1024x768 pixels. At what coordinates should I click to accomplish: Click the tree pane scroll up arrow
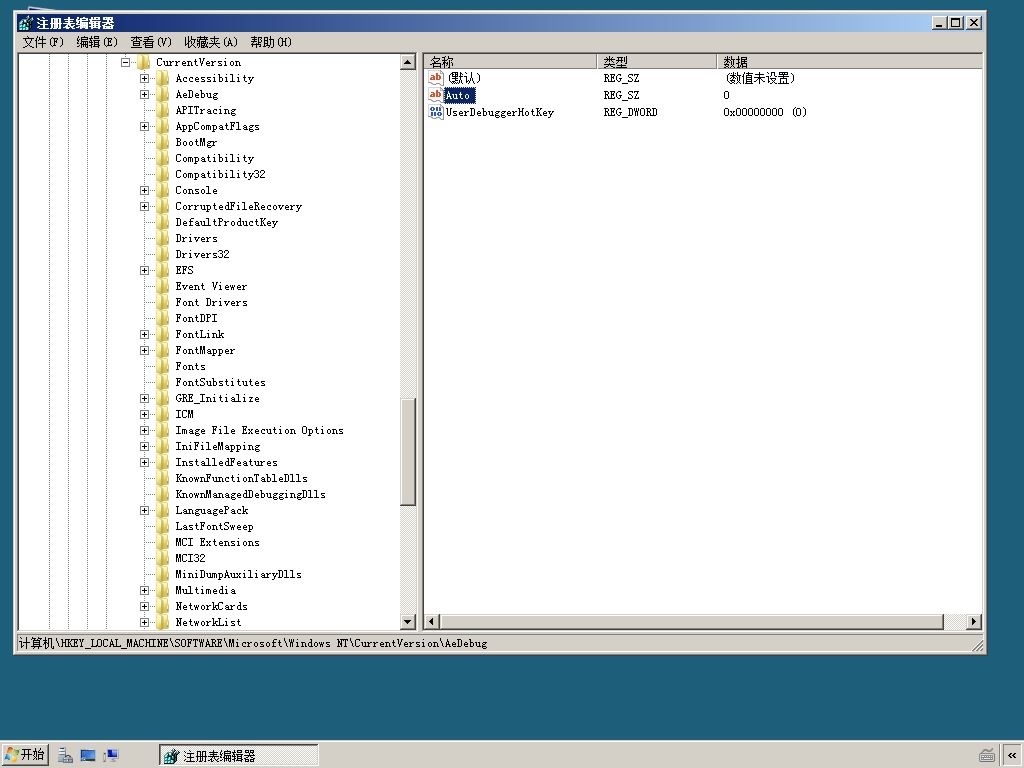[408, 63]
